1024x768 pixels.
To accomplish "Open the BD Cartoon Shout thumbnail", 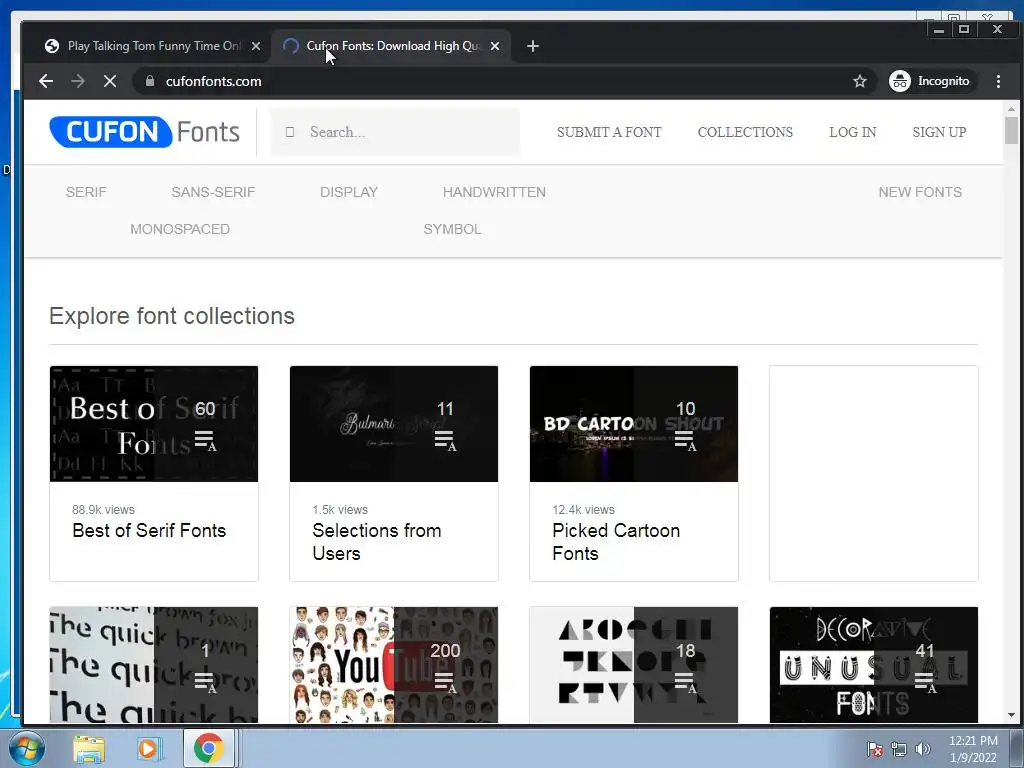I will click(633, 424).
